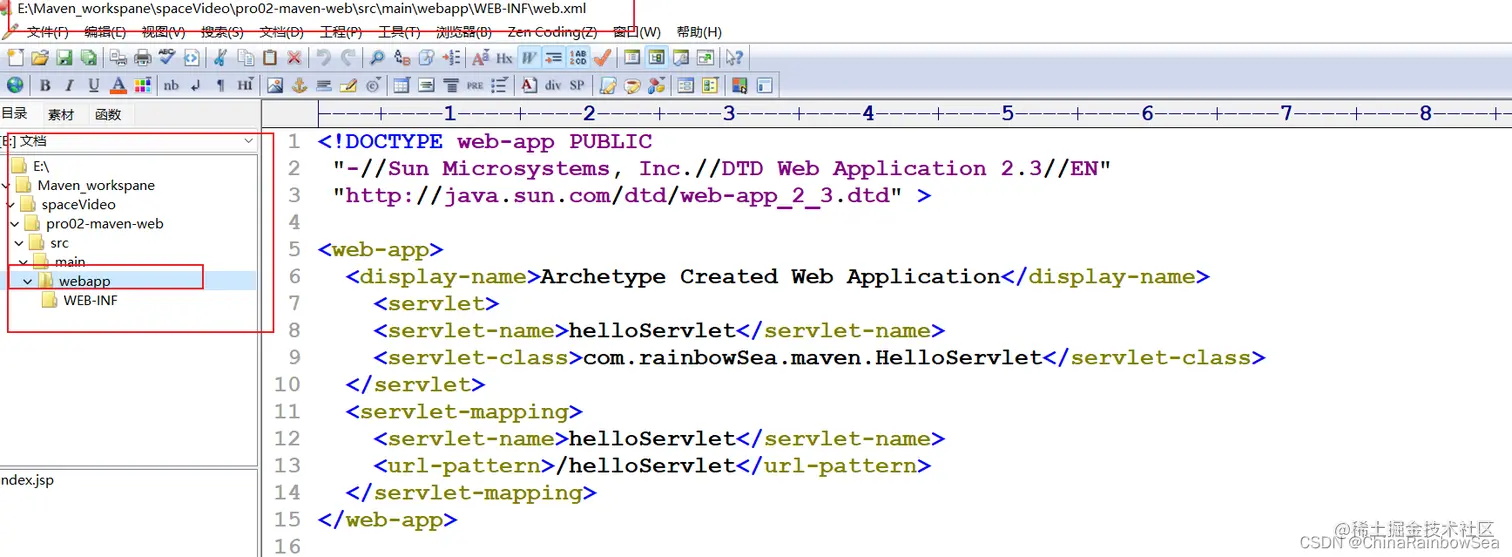Image resolution: width=1512 pixels, height=557 pixels.
Task: Open the 搜索(S) menu
Action: pyautogui.click(x=222, y=32)
